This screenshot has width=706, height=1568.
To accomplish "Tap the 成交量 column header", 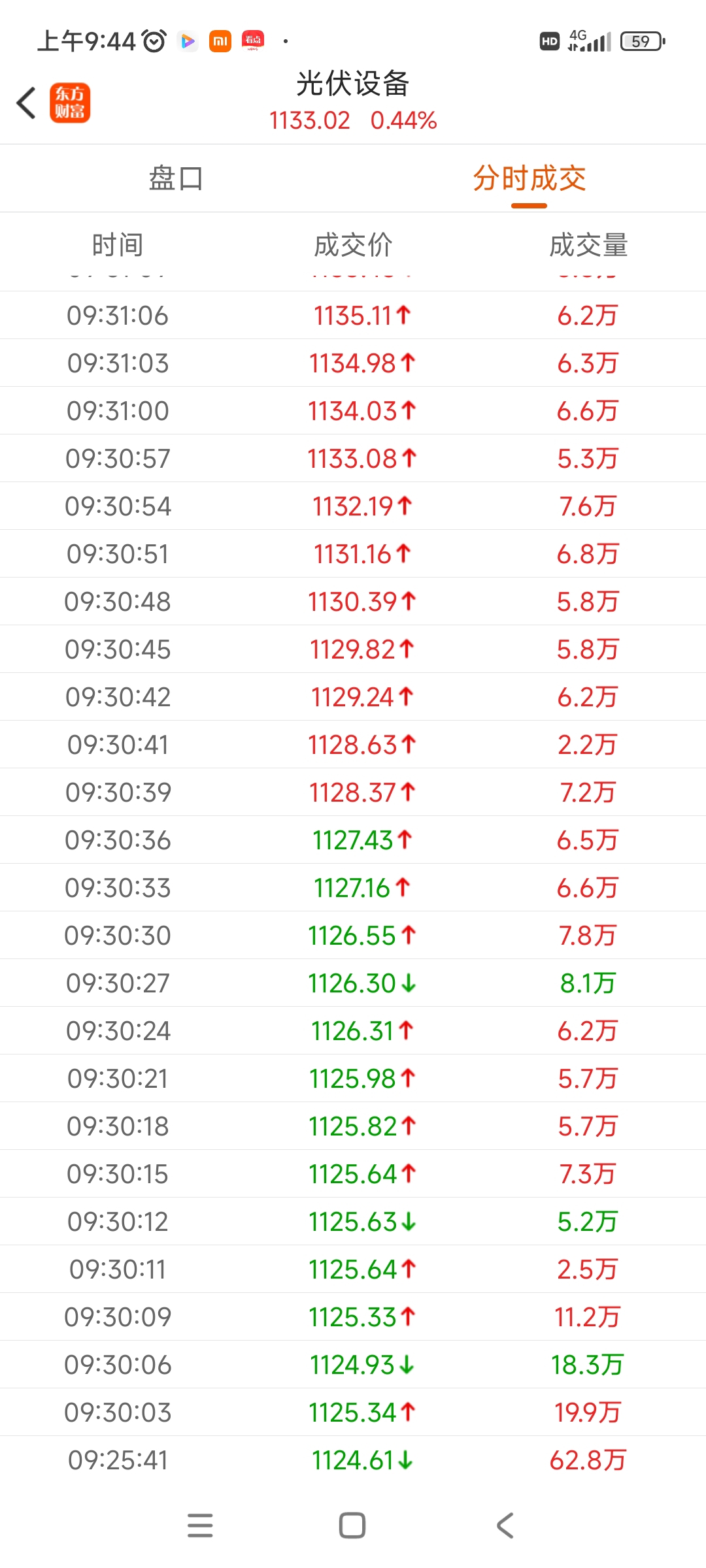I will [x=588, y=245].
